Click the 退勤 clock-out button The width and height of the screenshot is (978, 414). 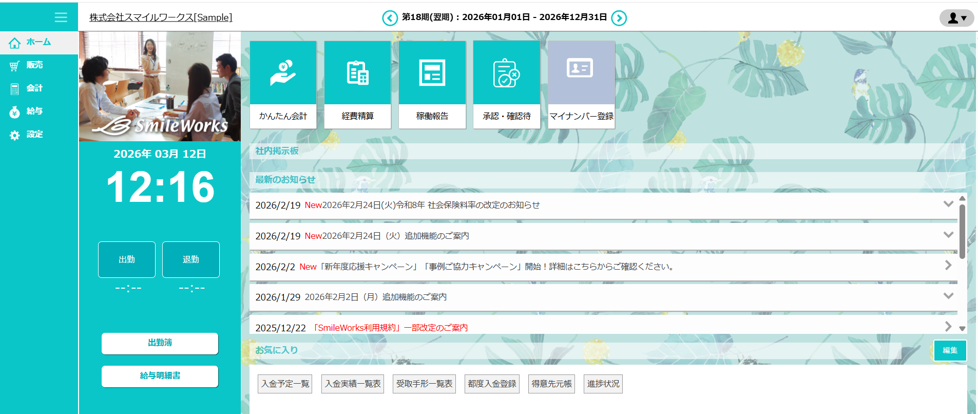pos(191,260)
